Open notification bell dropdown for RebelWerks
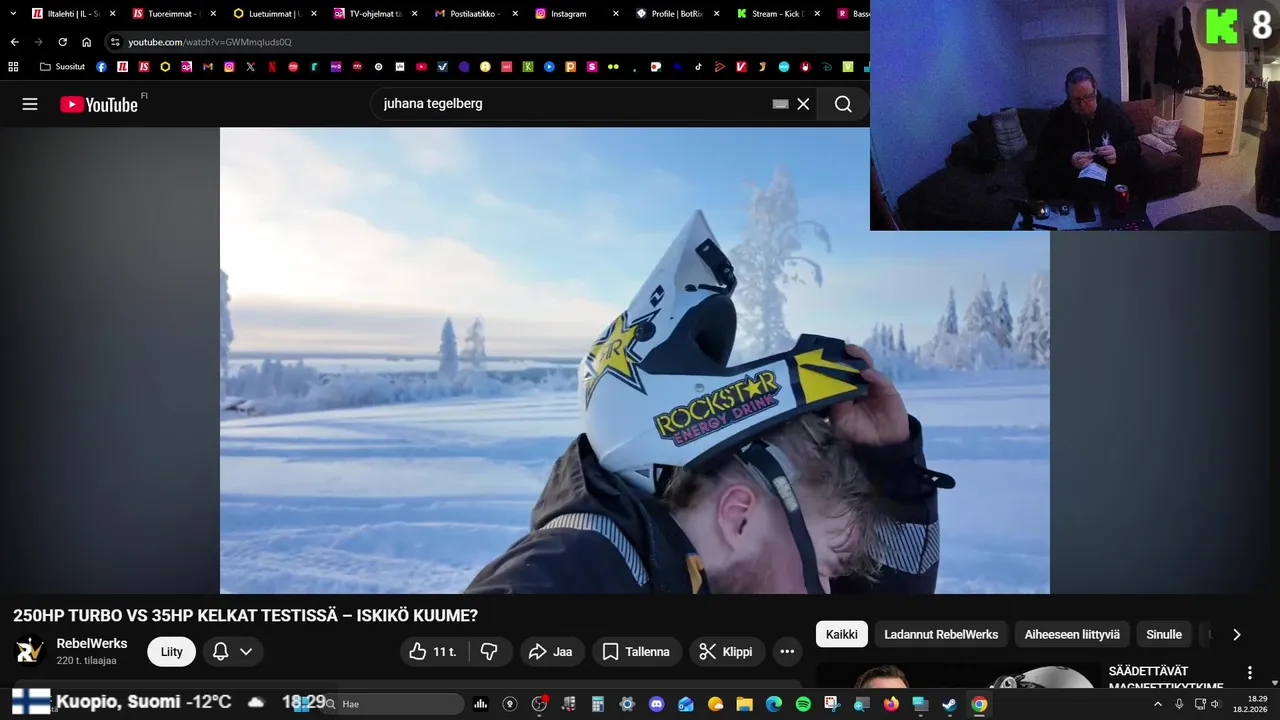The width and height of the screenshot is (1280, 720). [x=233, y=652]
